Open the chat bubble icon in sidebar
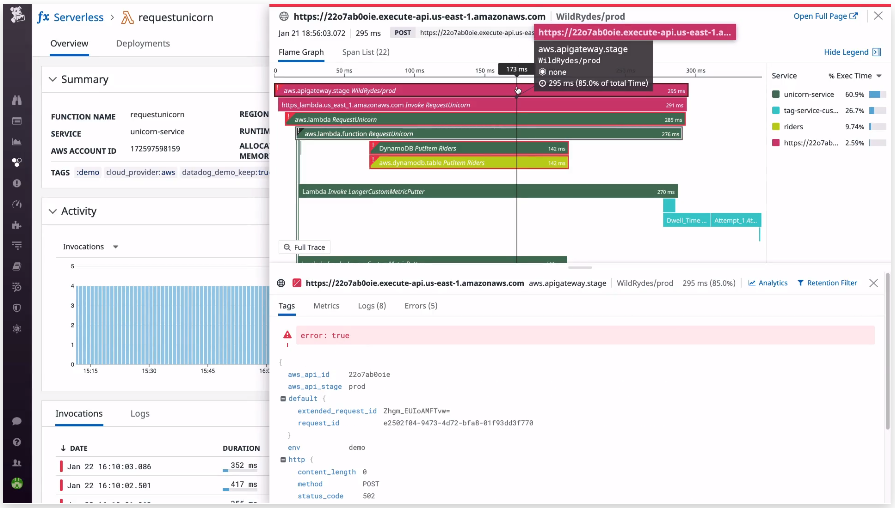 click(17, 421)
